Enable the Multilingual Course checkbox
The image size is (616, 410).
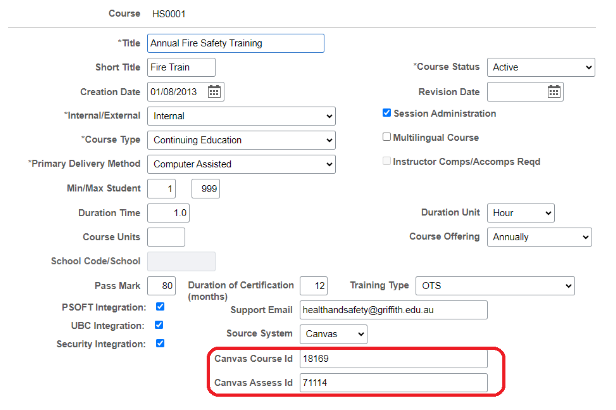(387, 137)
